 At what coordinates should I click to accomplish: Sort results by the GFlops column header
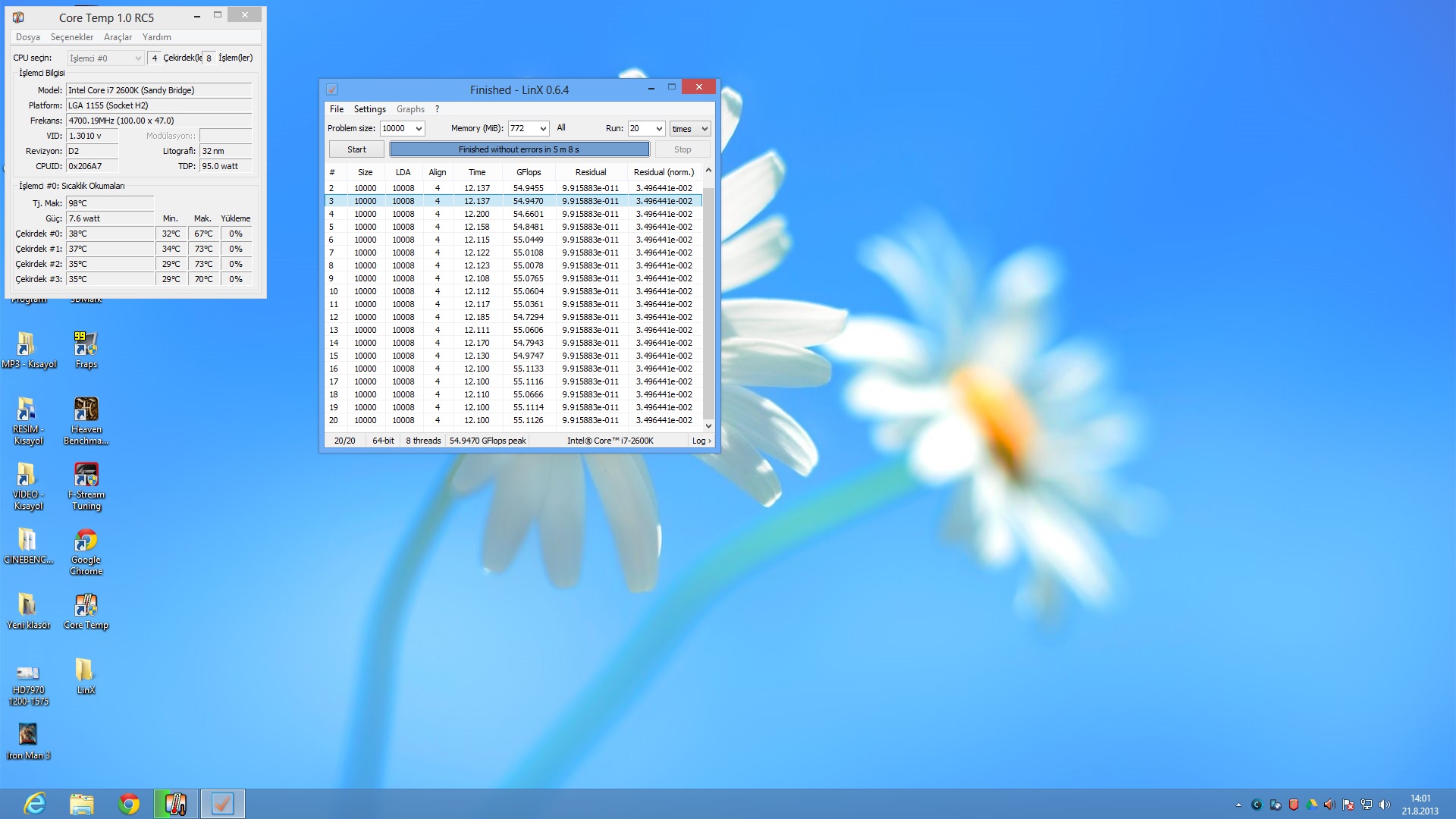point(529,172)
